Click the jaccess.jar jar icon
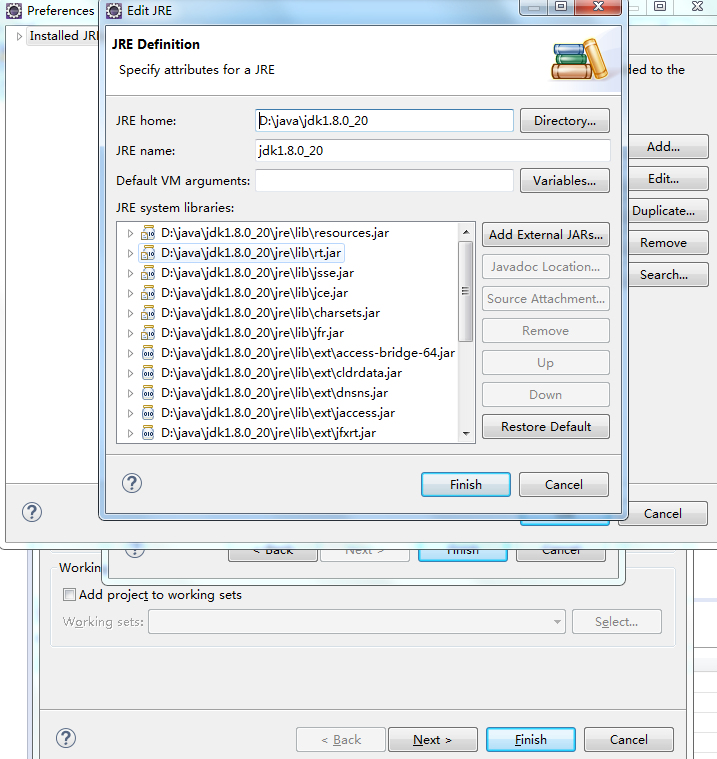The height and width of the screenshot is (759, 717). tap(148, 413)
